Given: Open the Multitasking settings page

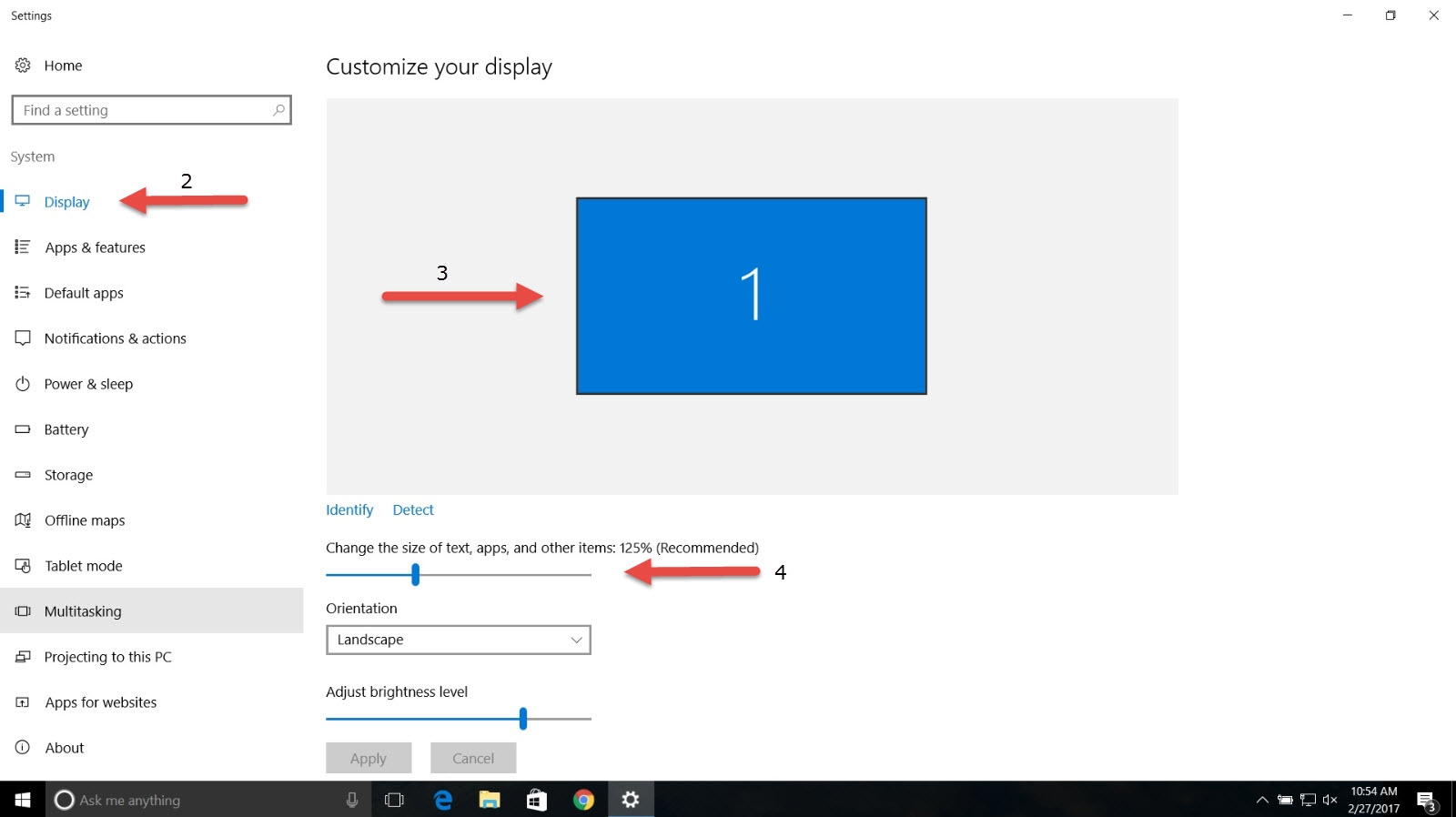Looking at the screenshot, I should [83, 611].
